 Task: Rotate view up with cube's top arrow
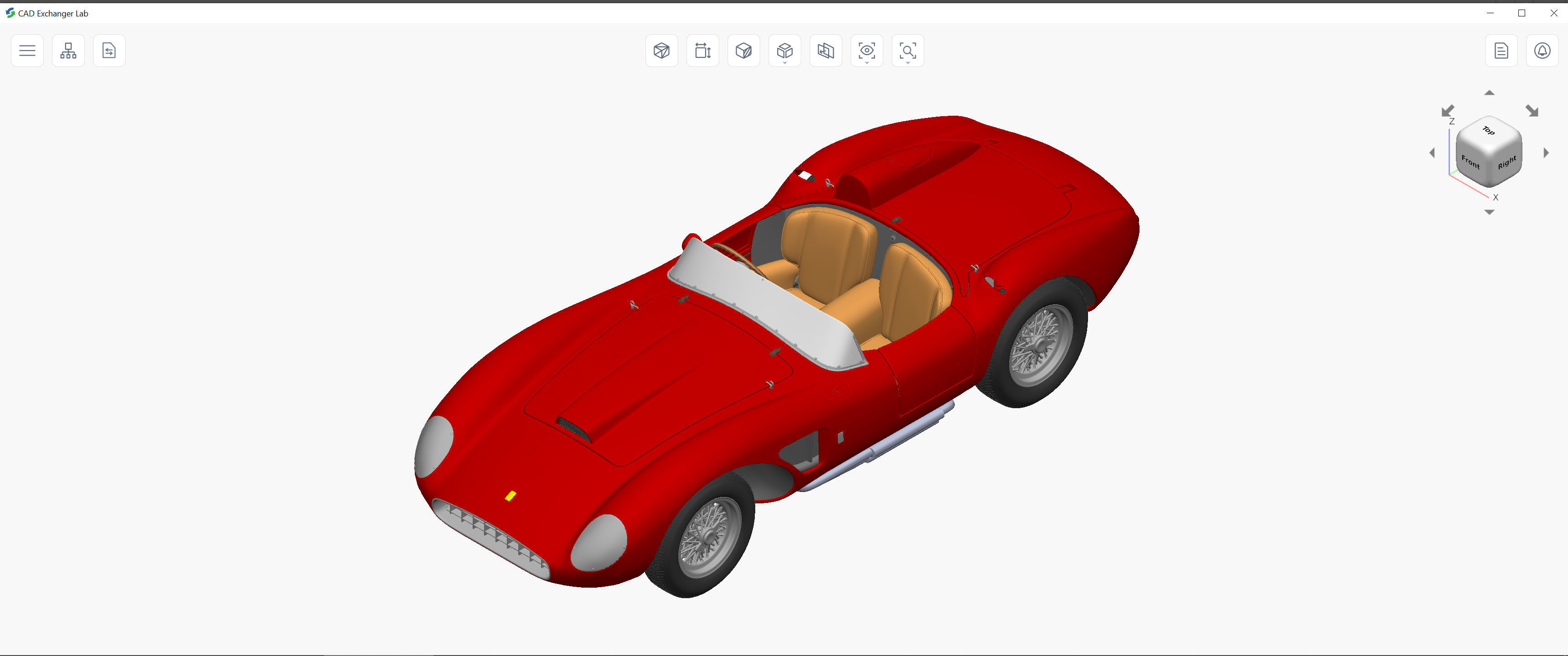point(1489,92)
